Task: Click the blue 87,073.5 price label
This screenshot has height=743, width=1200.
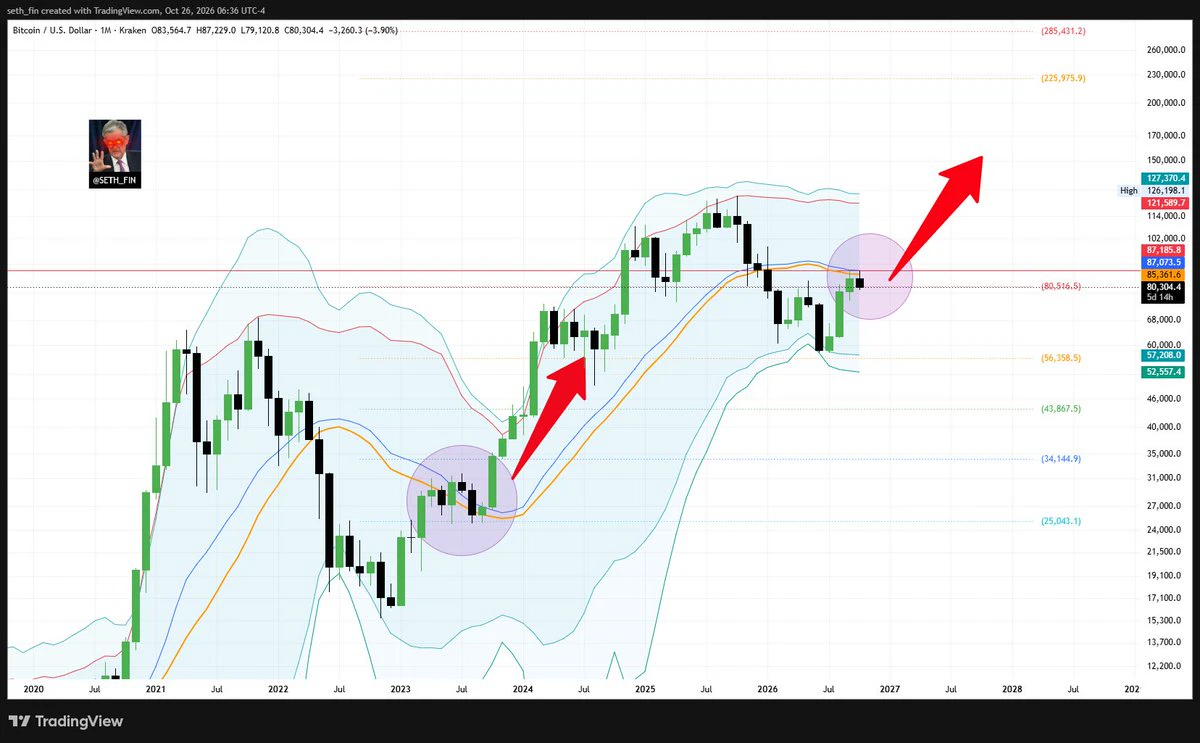Action: tap(1162, 262)
